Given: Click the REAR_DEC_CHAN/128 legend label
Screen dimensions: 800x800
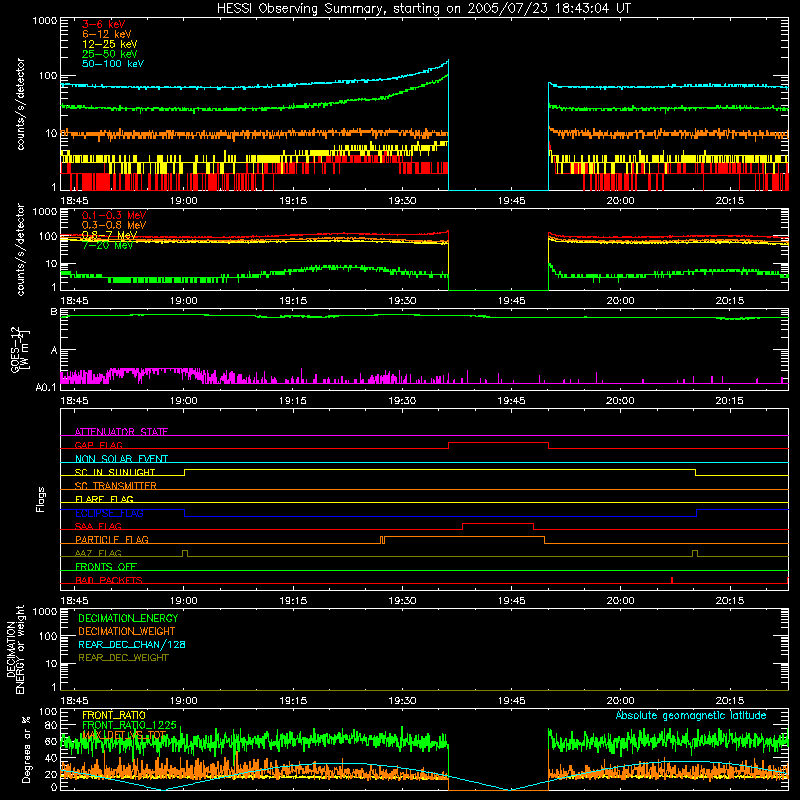Looking at the screenshot, I should tap(132, 644).
